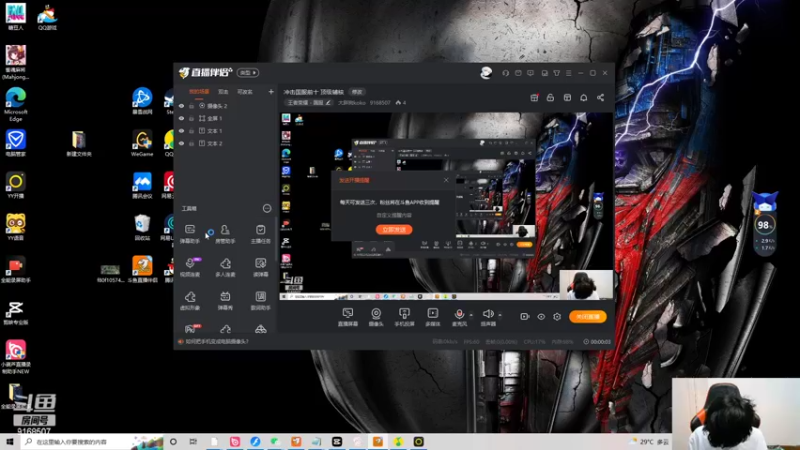Open the 如何把手机变成电脑摄像头 help link
800x450 pixels.
[x=217, y=341]
